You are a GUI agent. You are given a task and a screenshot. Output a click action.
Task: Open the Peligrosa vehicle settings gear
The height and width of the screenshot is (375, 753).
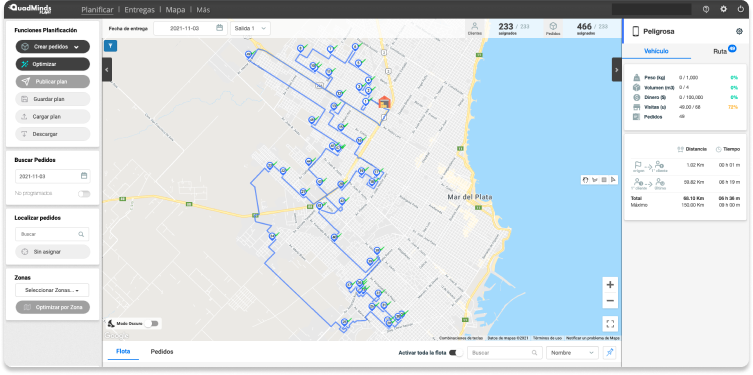739,32
